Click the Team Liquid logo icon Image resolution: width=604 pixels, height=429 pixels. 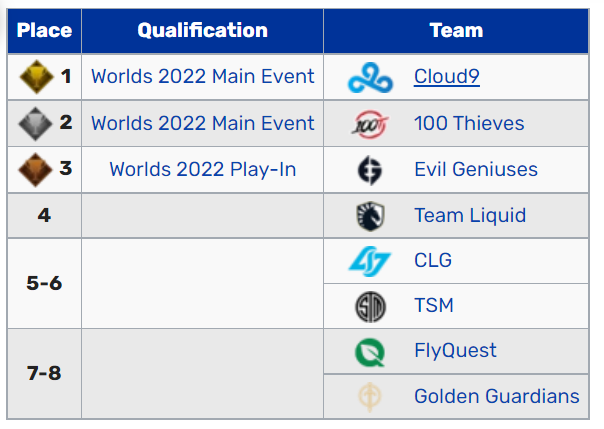[x=370, y=216]
